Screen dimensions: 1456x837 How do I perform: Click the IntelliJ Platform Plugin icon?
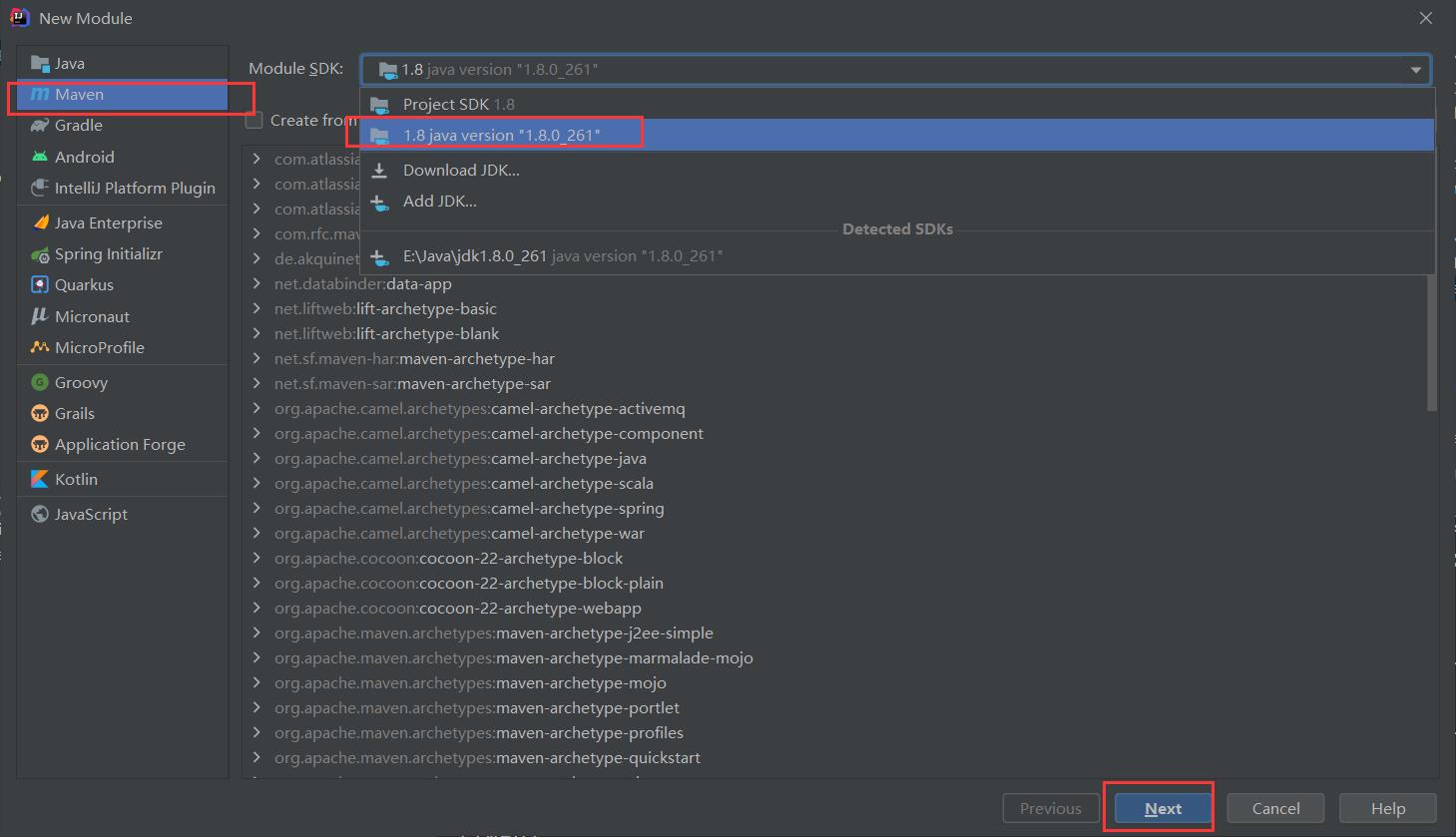coord(40,188)
